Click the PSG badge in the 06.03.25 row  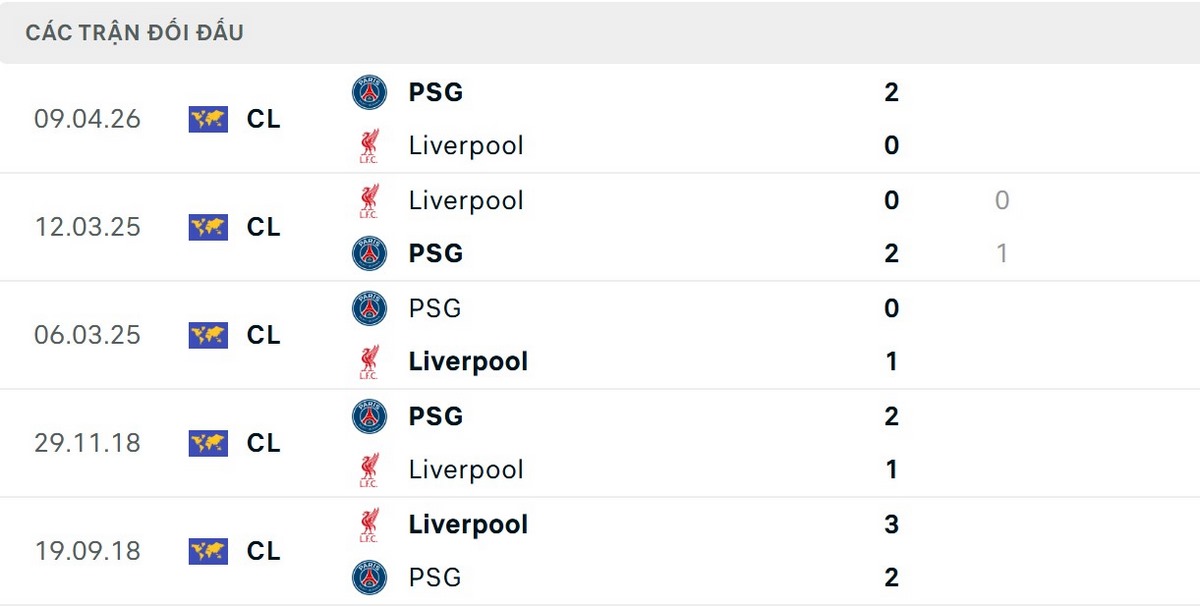tap(370, 308)
